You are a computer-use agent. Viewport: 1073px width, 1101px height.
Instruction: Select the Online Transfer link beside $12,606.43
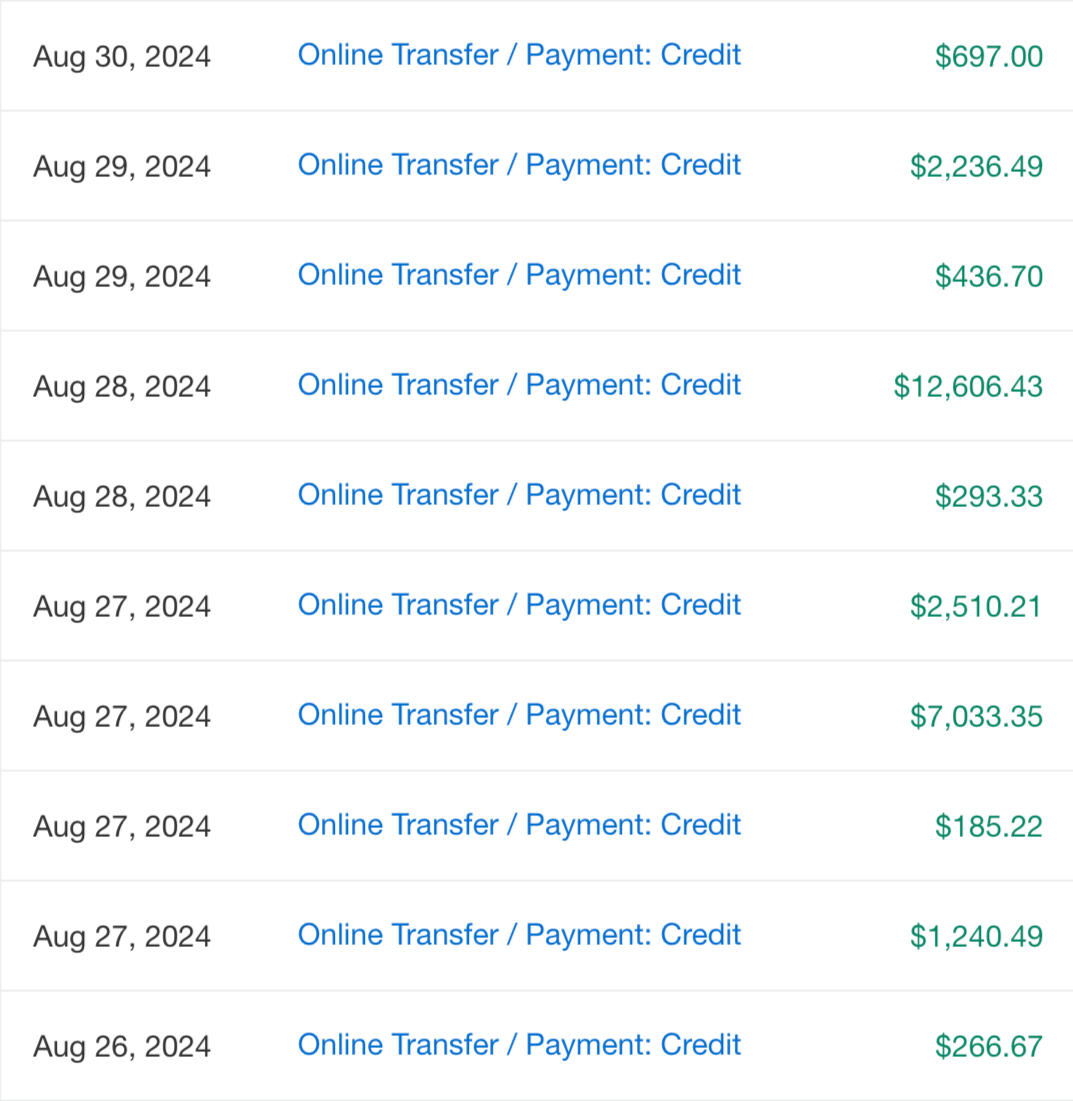pyautogui.click(x=519, y=385)
